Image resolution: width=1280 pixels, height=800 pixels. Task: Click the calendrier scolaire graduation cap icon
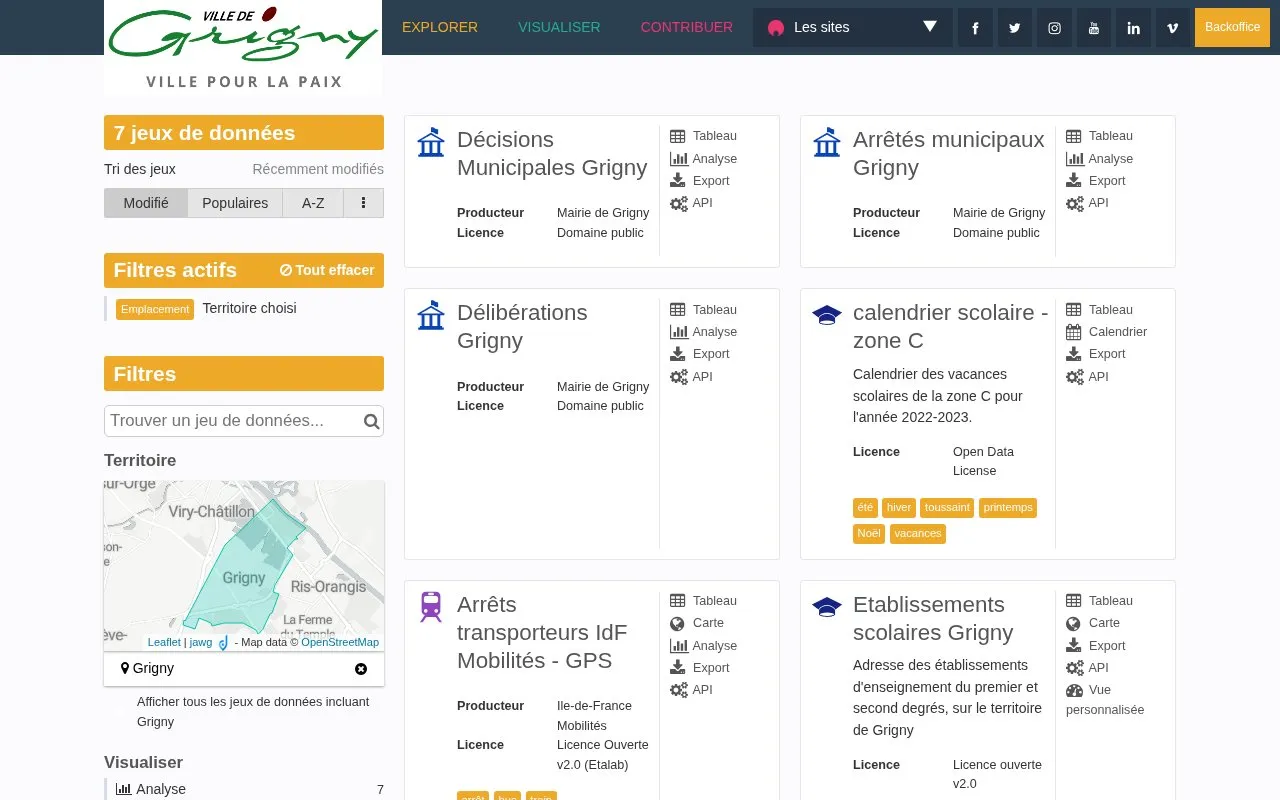tap(827, 315)
